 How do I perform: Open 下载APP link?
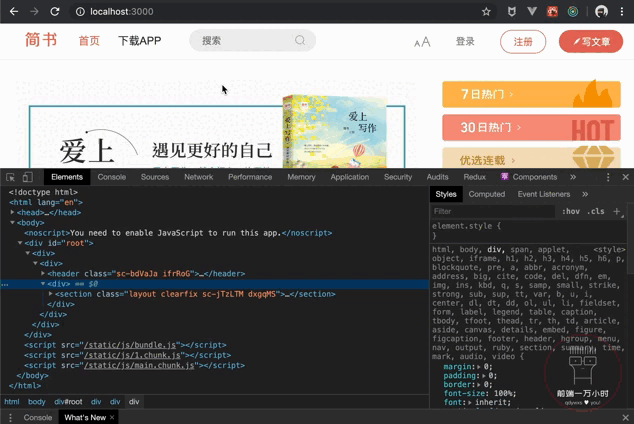139,41
